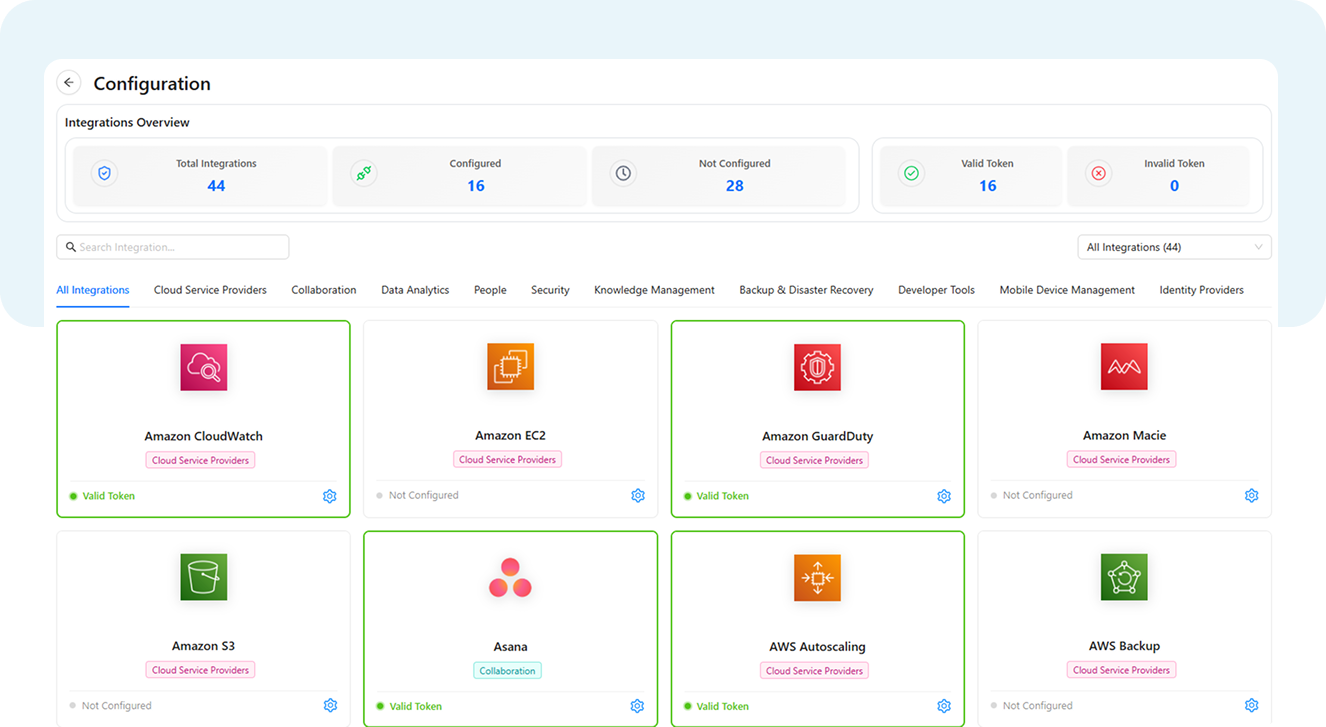Switch to the Collaboration tab
This screenshot has height=727, width=1326.
(x=324, y=290)
